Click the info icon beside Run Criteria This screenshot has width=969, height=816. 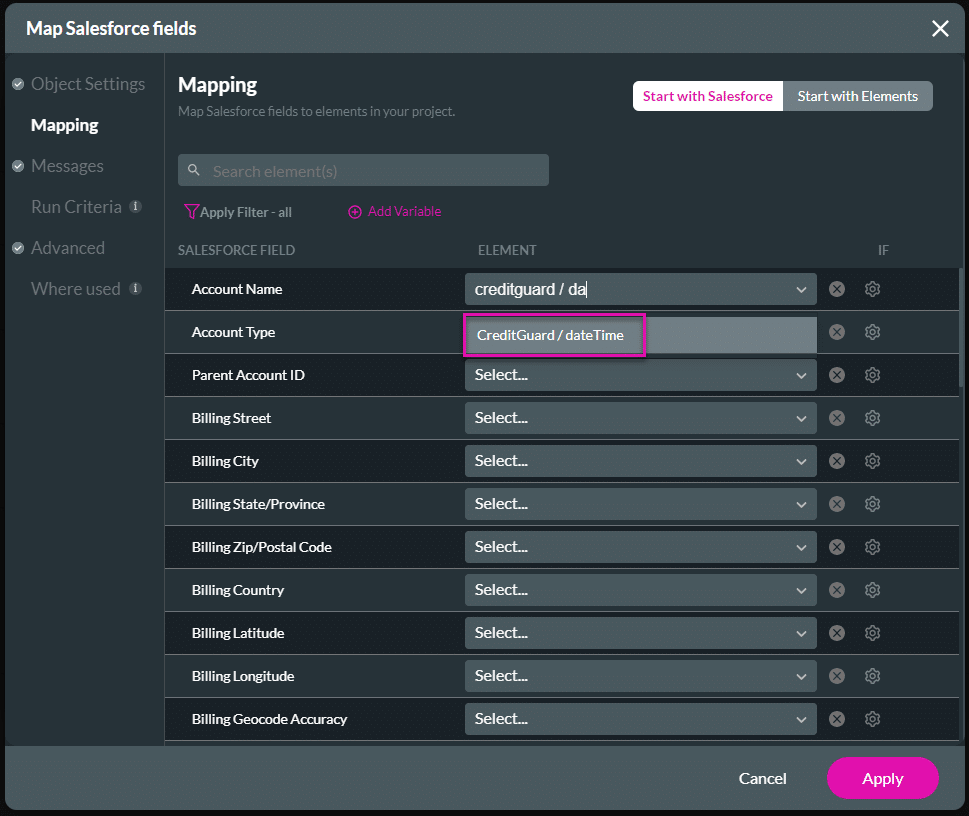(135, 206)
